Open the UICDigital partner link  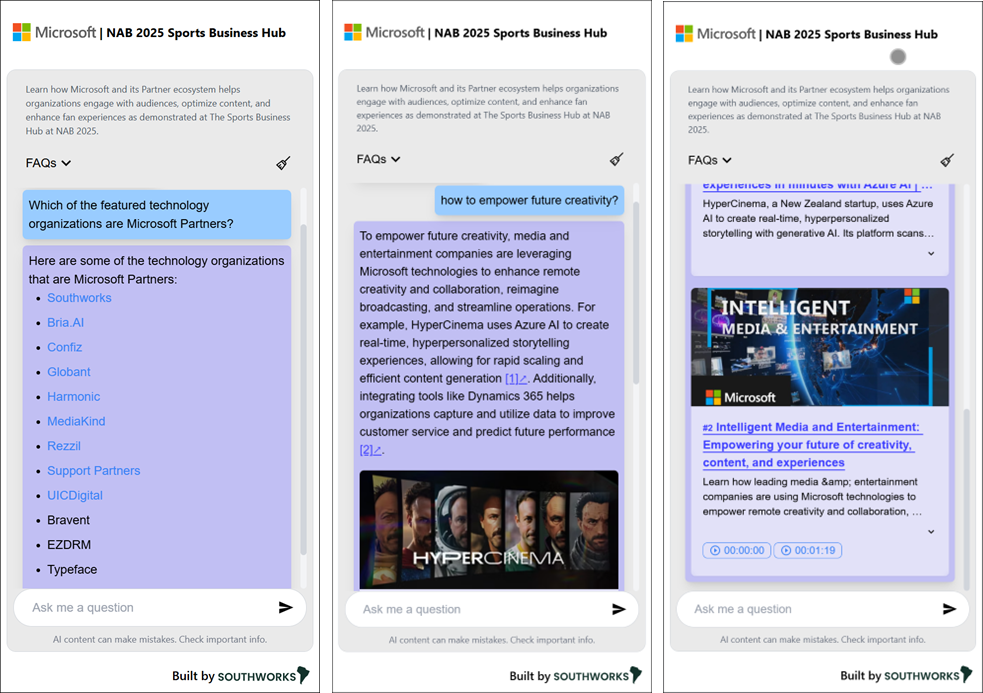(x=75, y=495)
